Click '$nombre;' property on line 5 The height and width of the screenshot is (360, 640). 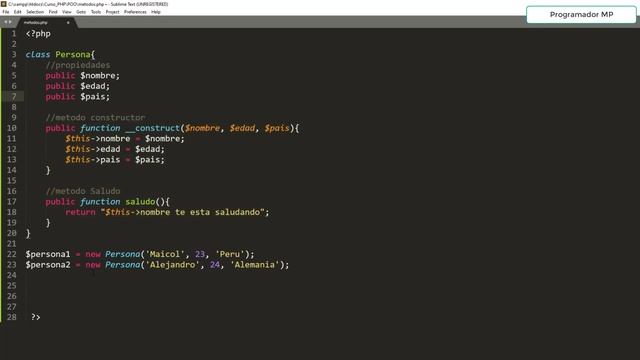[x=100, y=76]
